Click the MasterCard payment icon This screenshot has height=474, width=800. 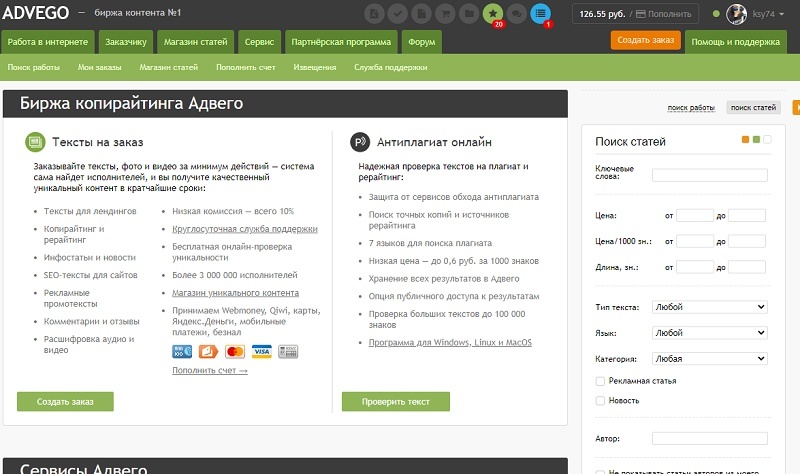pyautogui.click(x=235, y=352)
